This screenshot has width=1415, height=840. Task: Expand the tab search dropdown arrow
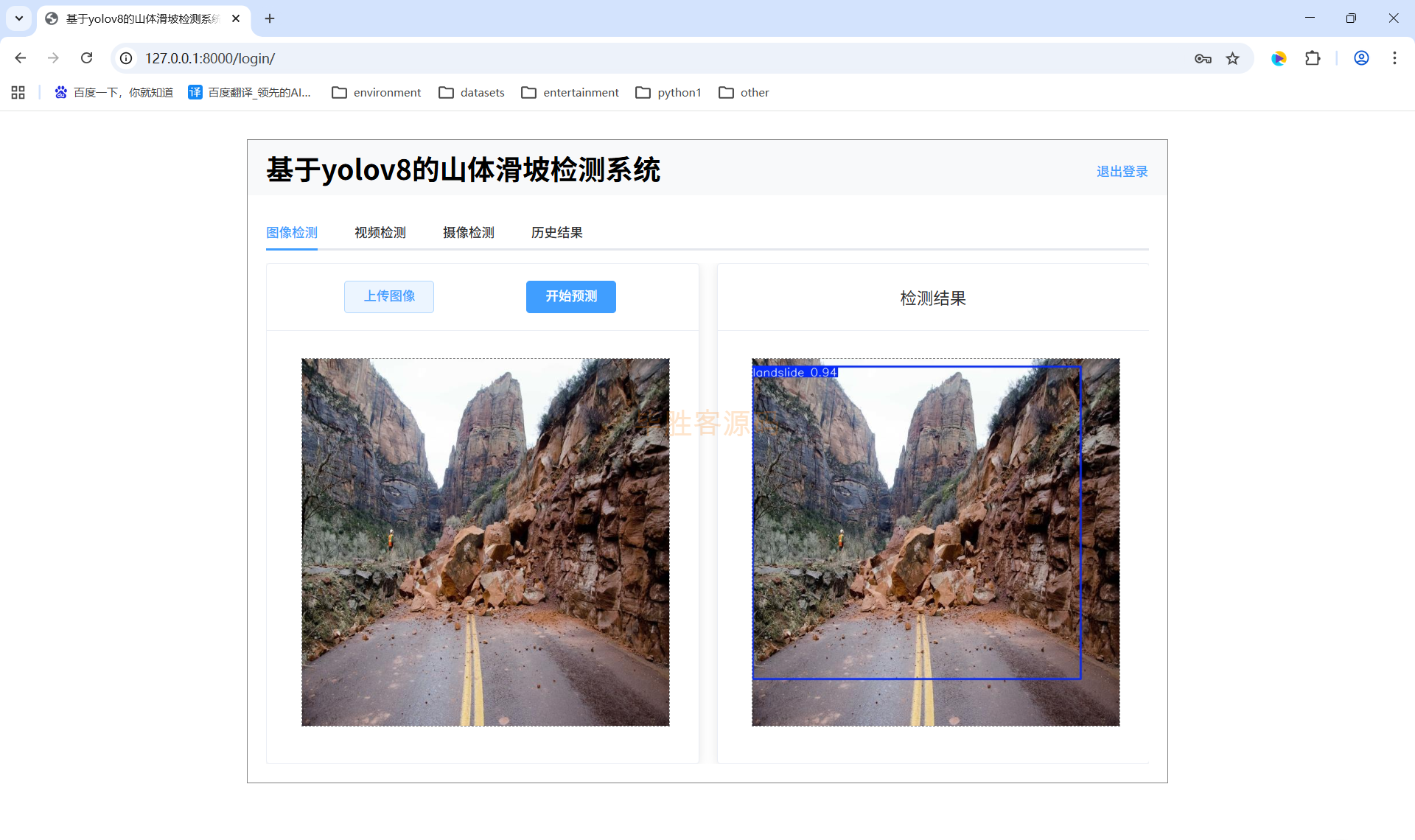19,18
